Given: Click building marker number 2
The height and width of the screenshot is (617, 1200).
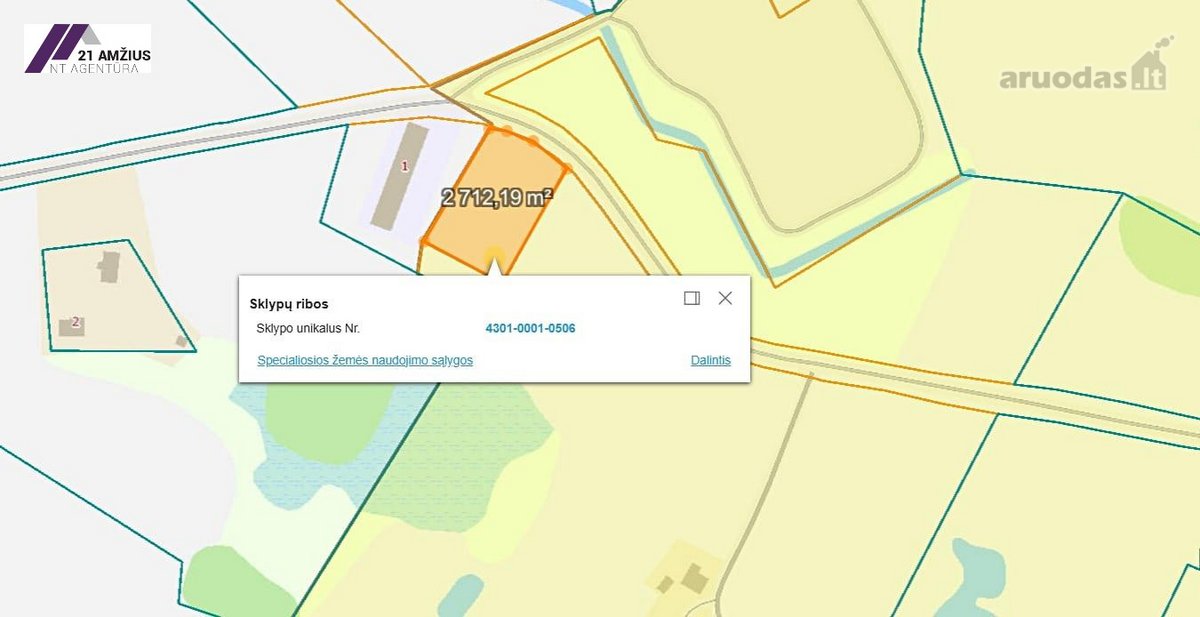Looking at the screenshot, I should [x=76, y=322].
